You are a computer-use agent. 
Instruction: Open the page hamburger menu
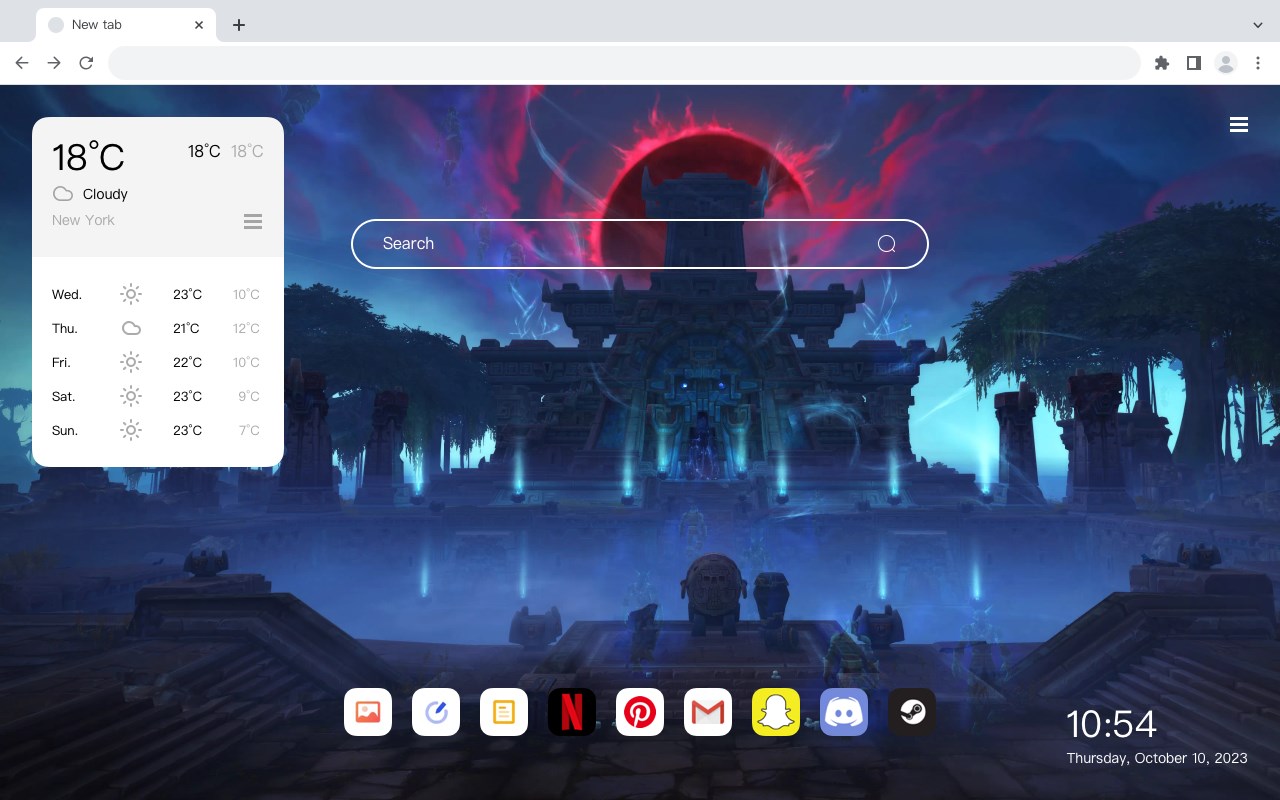pos(1239,125)
